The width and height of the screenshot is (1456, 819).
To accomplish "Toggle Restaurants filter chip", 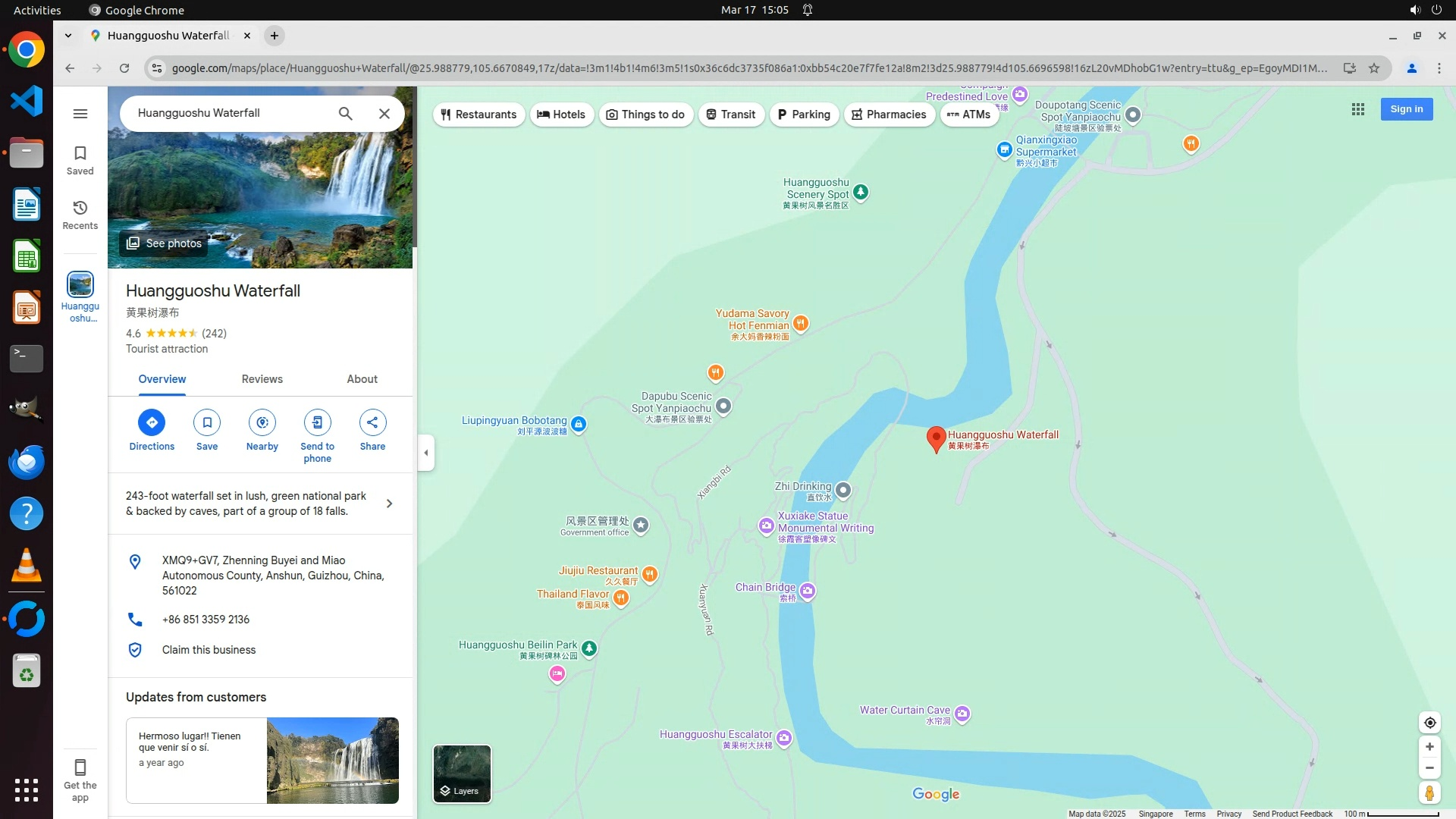I will coord(479,115).
